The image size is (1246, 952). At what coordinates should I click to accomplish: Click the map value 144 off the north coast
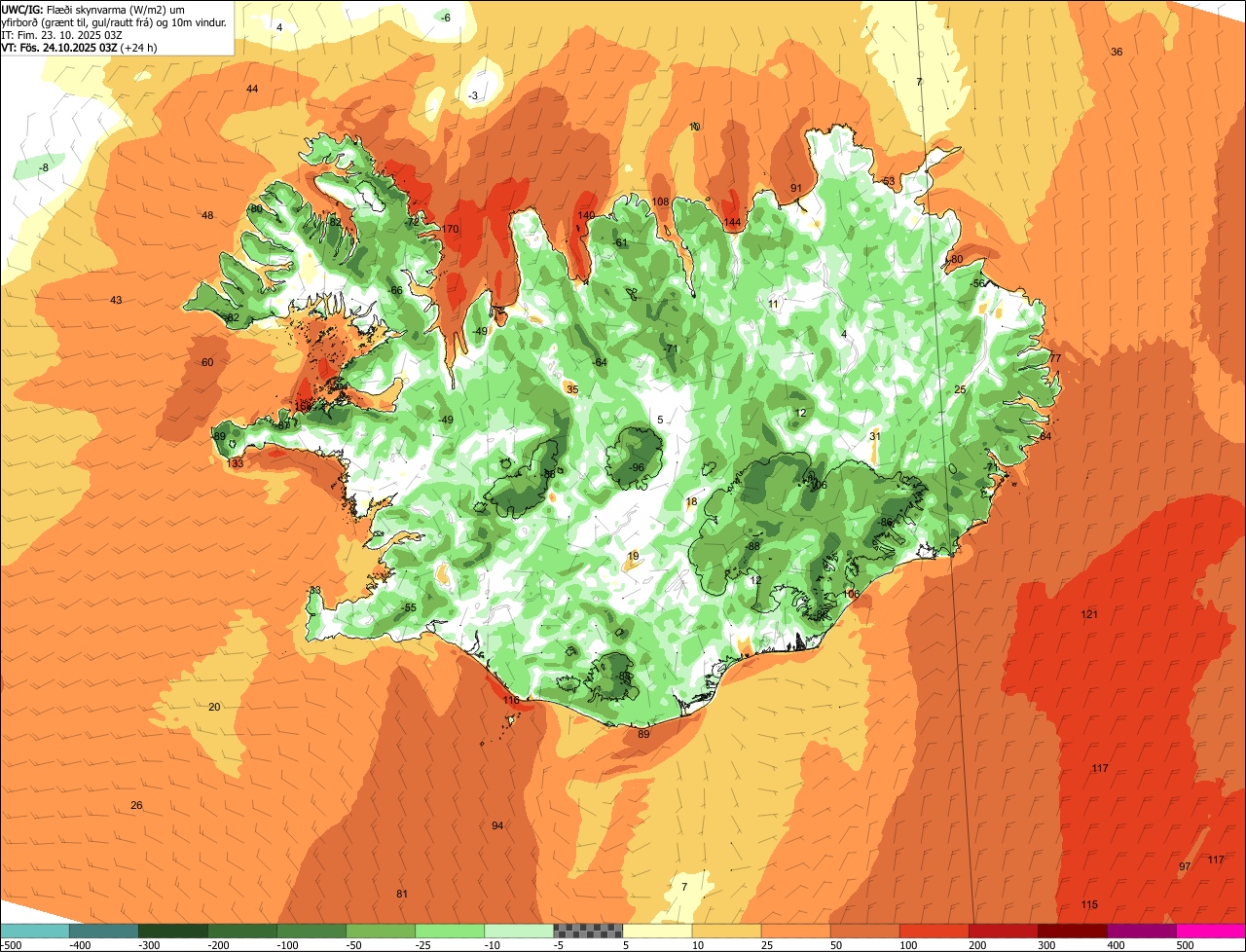coord(733,223)
